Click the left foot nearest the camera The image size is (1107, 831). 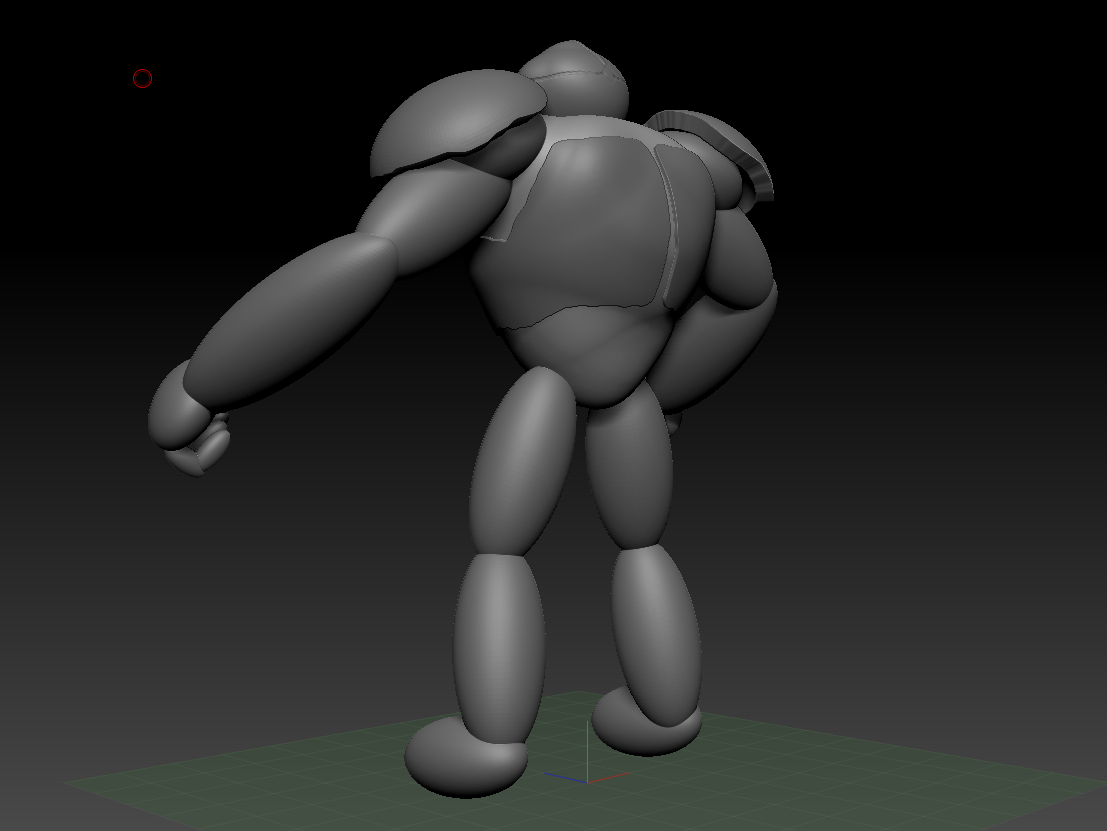tap(466, 757)
